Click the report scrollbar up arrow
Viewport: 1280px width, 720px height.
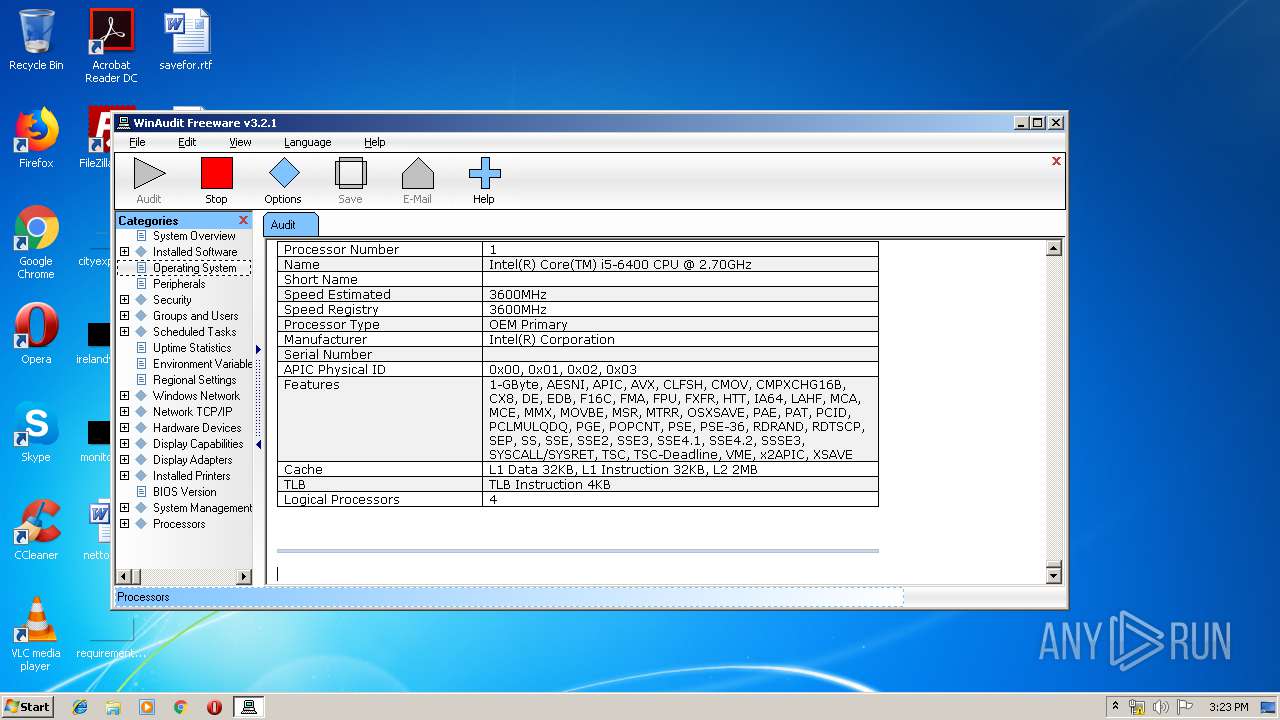click(1053, 248)
